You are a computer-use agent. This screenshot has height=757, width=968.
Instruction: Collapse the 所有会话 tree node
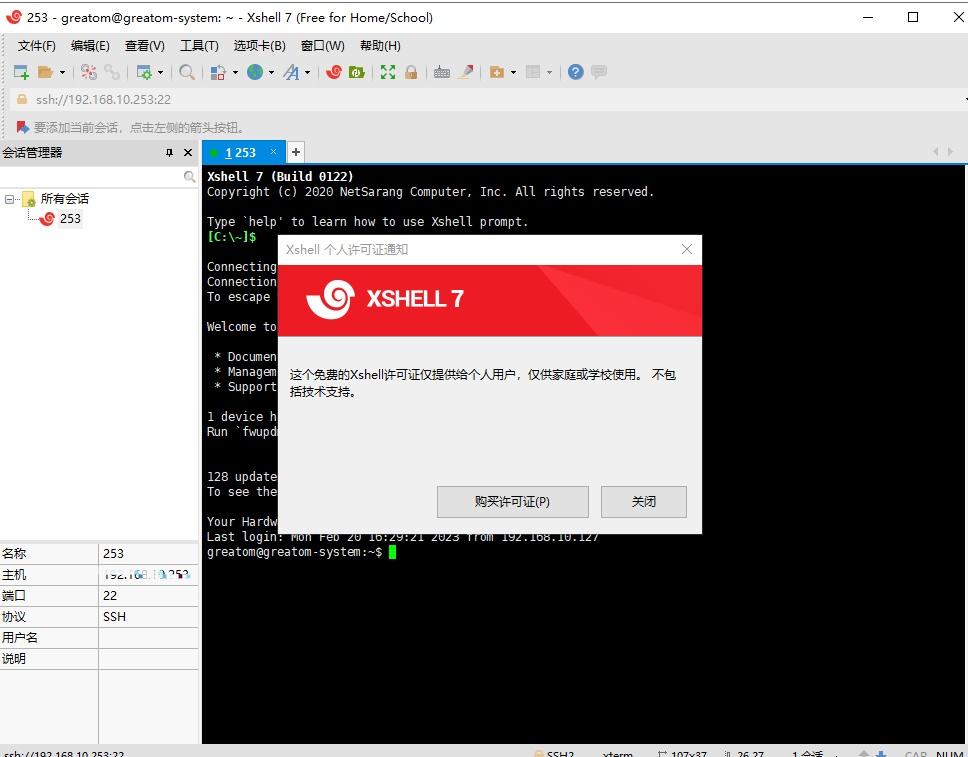pos(10,198)
